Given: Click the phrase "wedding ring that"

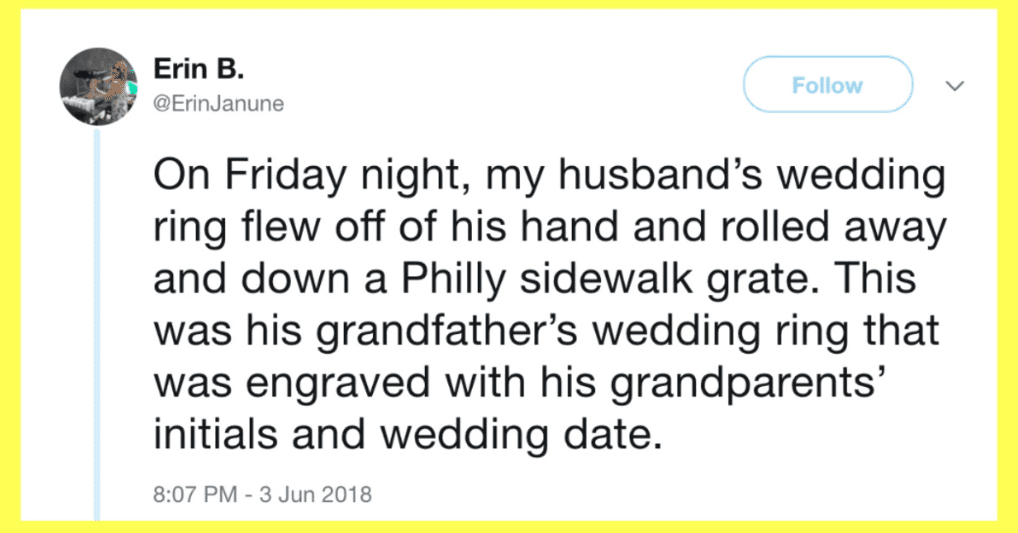Looking at the screenshot, I should [x=765, y=331].
